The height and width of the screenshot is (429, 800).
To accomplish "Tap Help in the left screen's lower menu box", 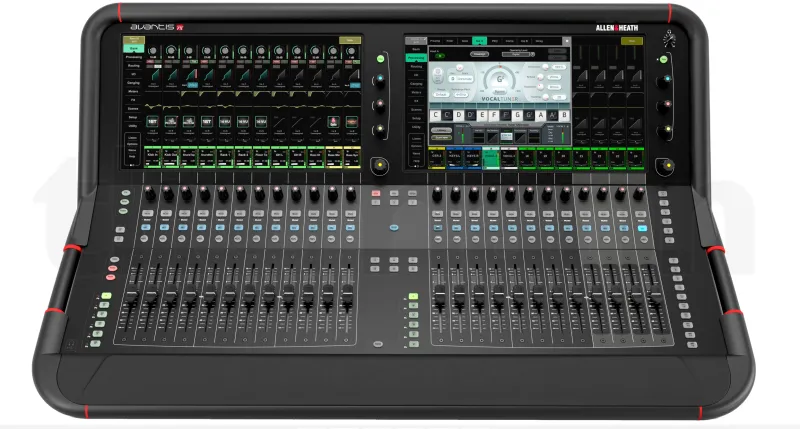I will point(132,157).
